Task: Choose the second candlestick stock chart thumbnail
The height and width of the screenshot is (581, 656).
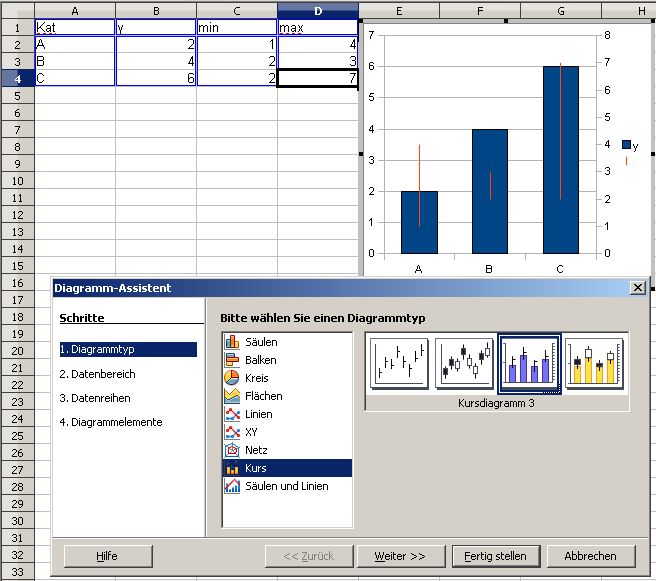Action: [x=464, y=363]
